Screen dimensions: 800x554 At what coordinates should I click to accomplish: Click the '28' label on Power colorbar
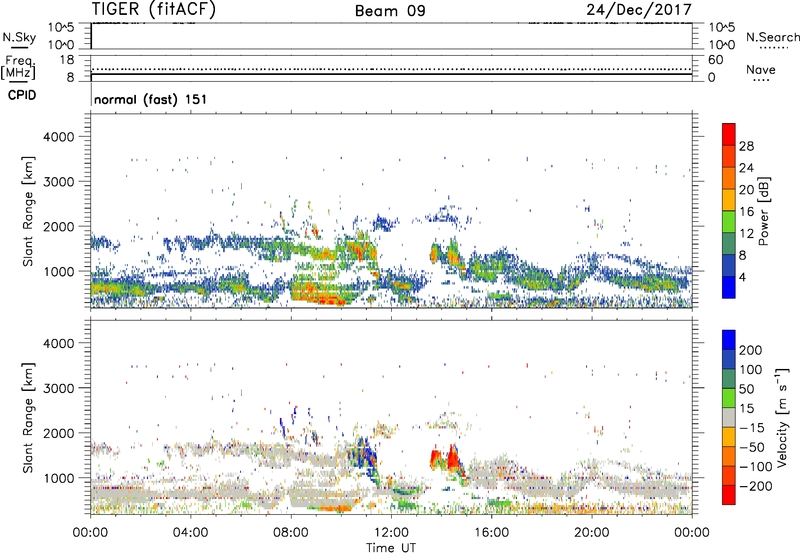click(x=746, y=146)
